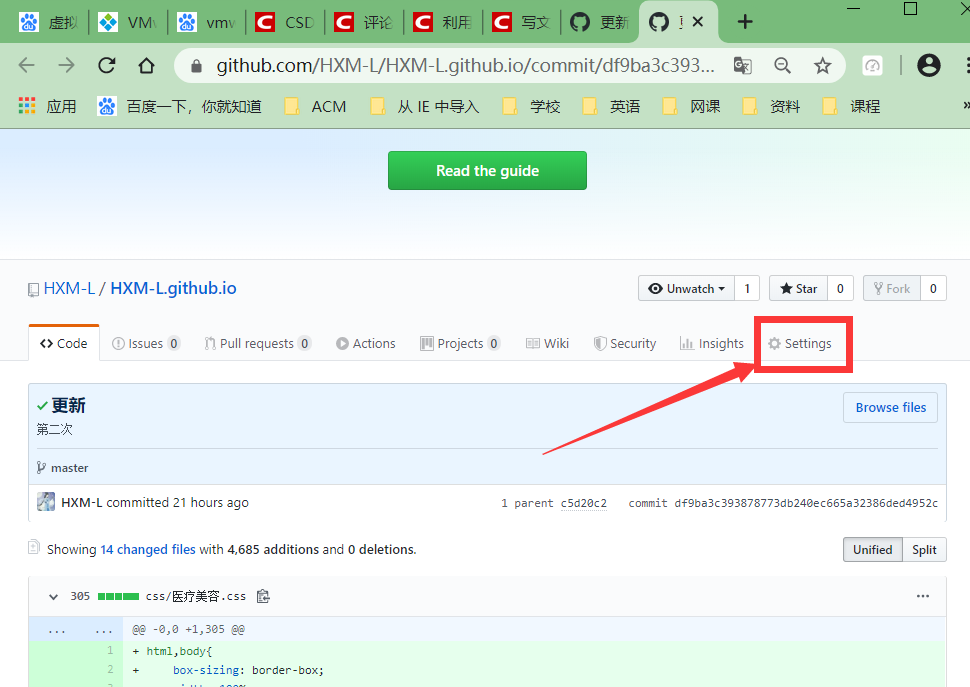
Task: Open the 百度一下,你就知道 bookmark
Action: click(x=179, y=106)
